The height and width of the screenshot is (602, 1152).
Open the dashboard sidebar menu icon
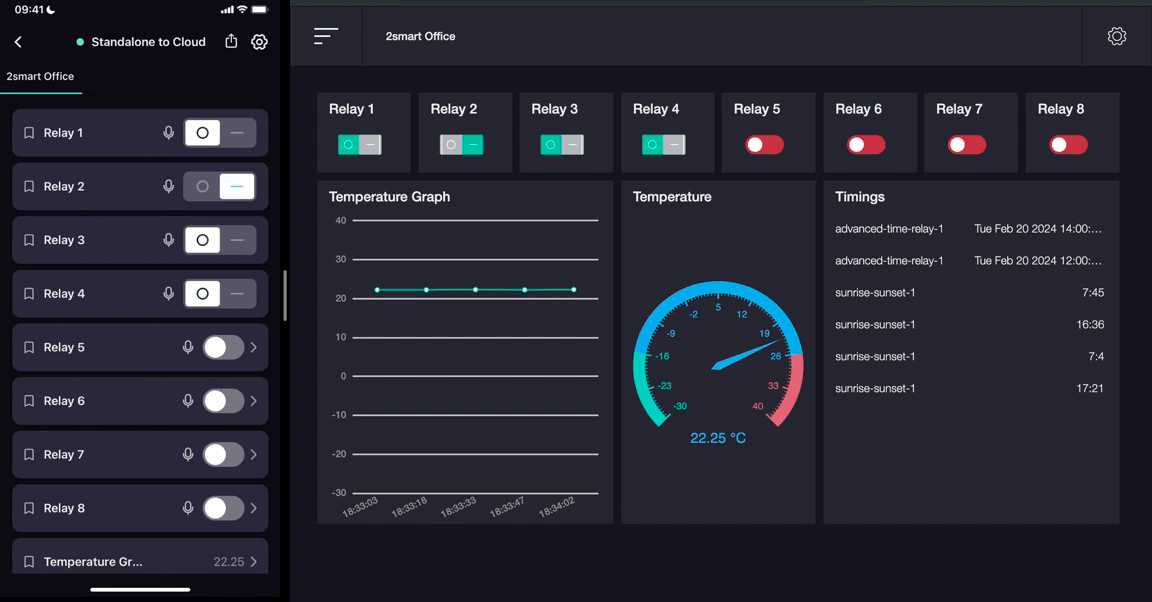coord(326,35)
